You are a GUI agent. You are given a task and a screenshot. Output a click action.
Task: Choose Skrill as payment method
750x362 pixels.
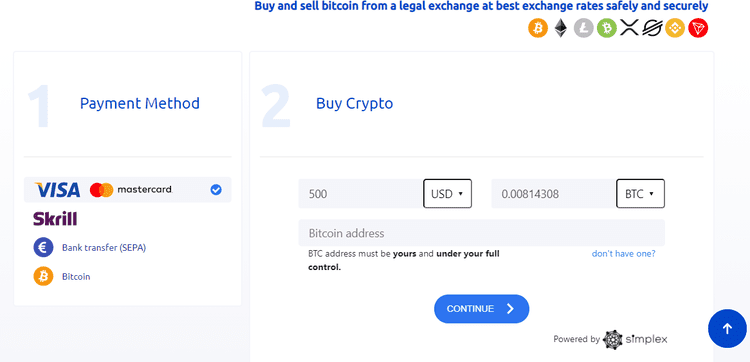pos(55,219)
